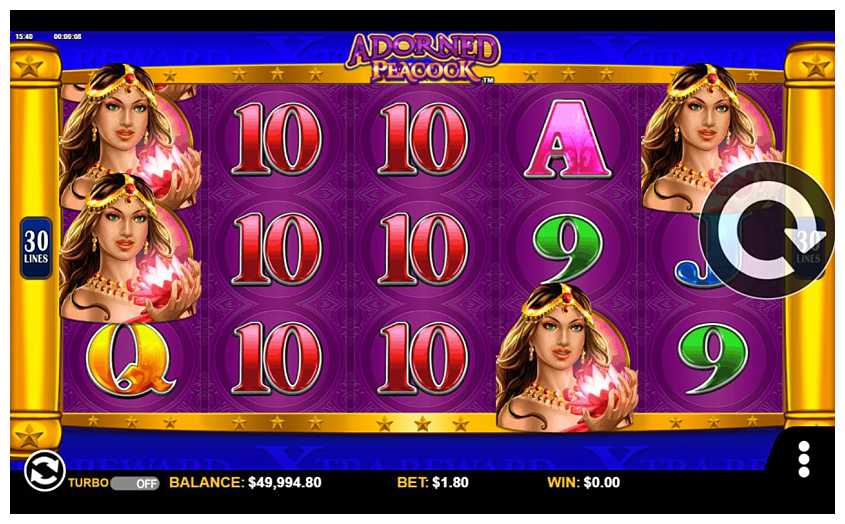Click the Win $0.00 display
The width and height of the screenshot is (845, 524).
(584, 482)
